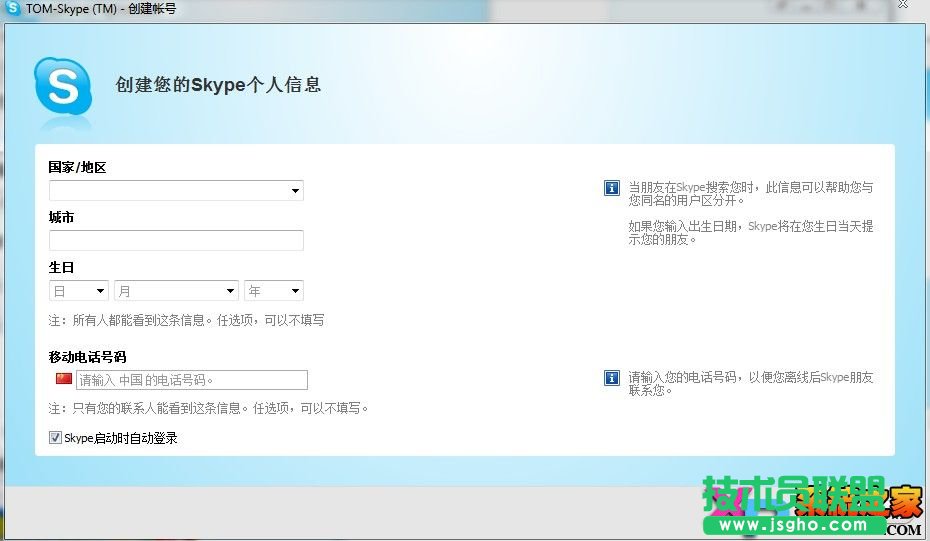
Task: Click the 移动电话号码 label
Action: tap(87, 357)
